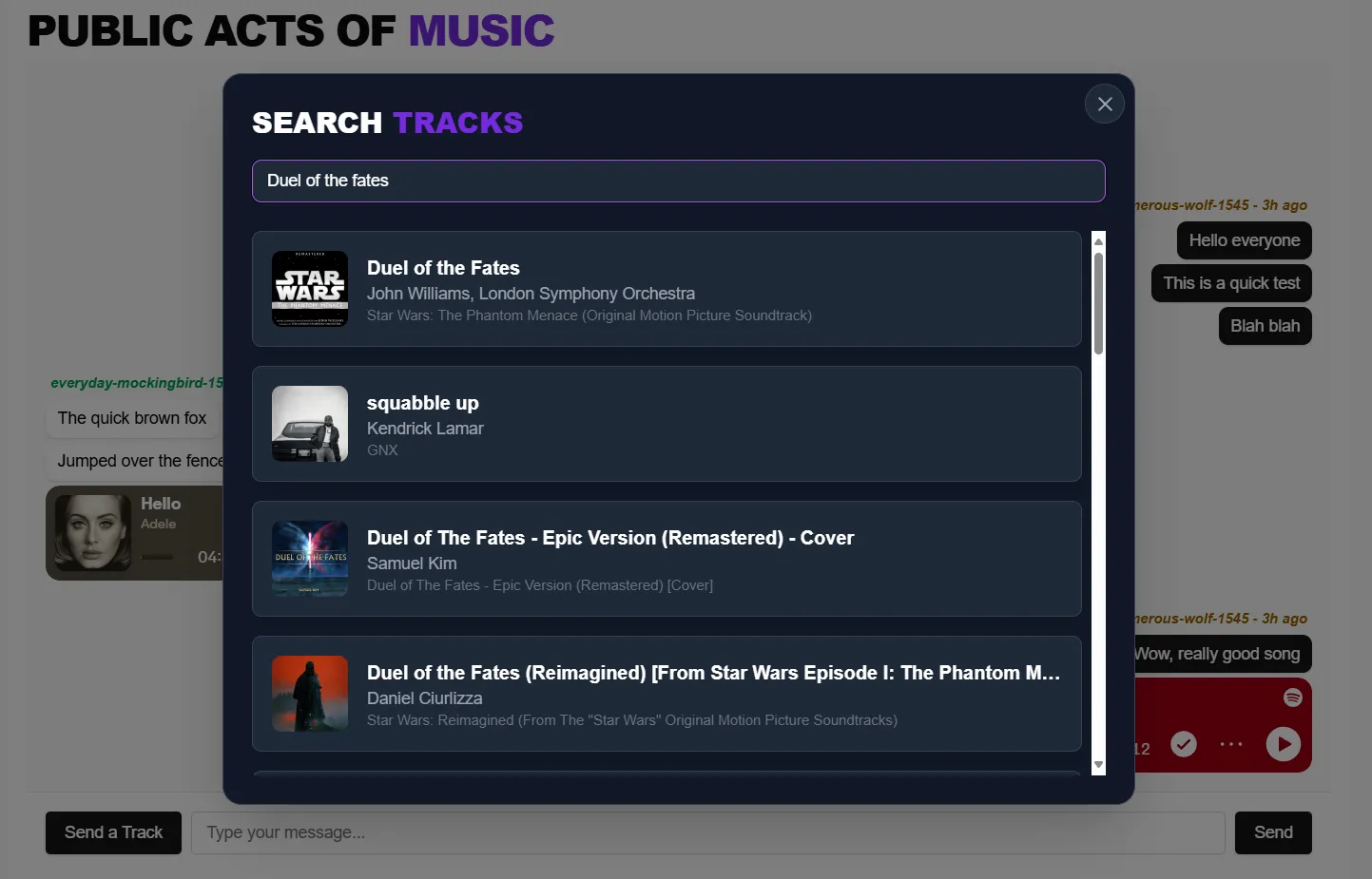This screenshot has width=1372, height=879.
Task: Click the results scrollbar up arrow
Action: pyautogui.click(x=1098, y=241)
